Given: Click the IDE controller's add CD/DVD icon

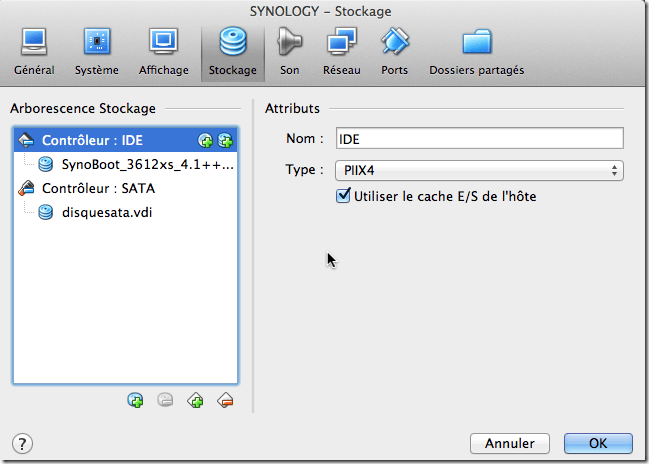Looking at the screenshot, I should coord(205,141).
